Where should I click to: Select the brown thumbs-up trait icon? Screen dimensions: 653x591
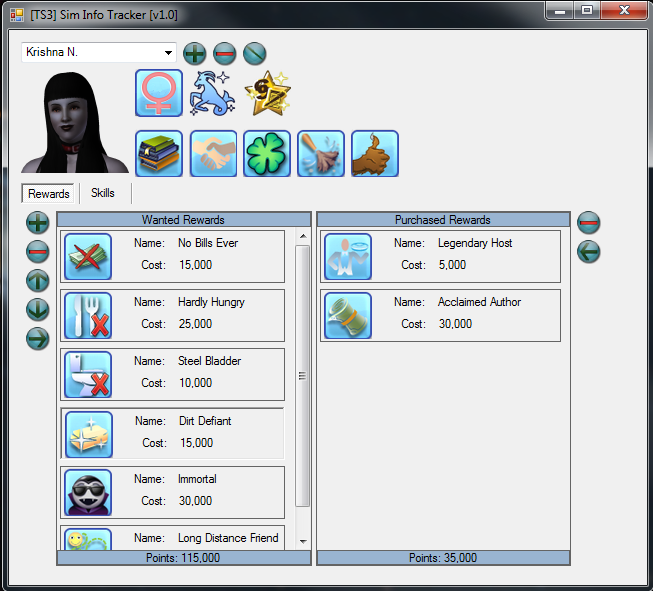[x=375, y=153]
